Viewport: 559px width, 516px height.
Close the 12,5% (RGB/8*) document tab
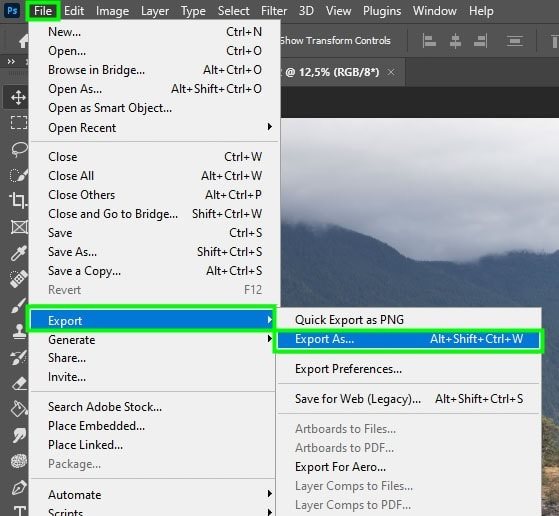point(391,72)
